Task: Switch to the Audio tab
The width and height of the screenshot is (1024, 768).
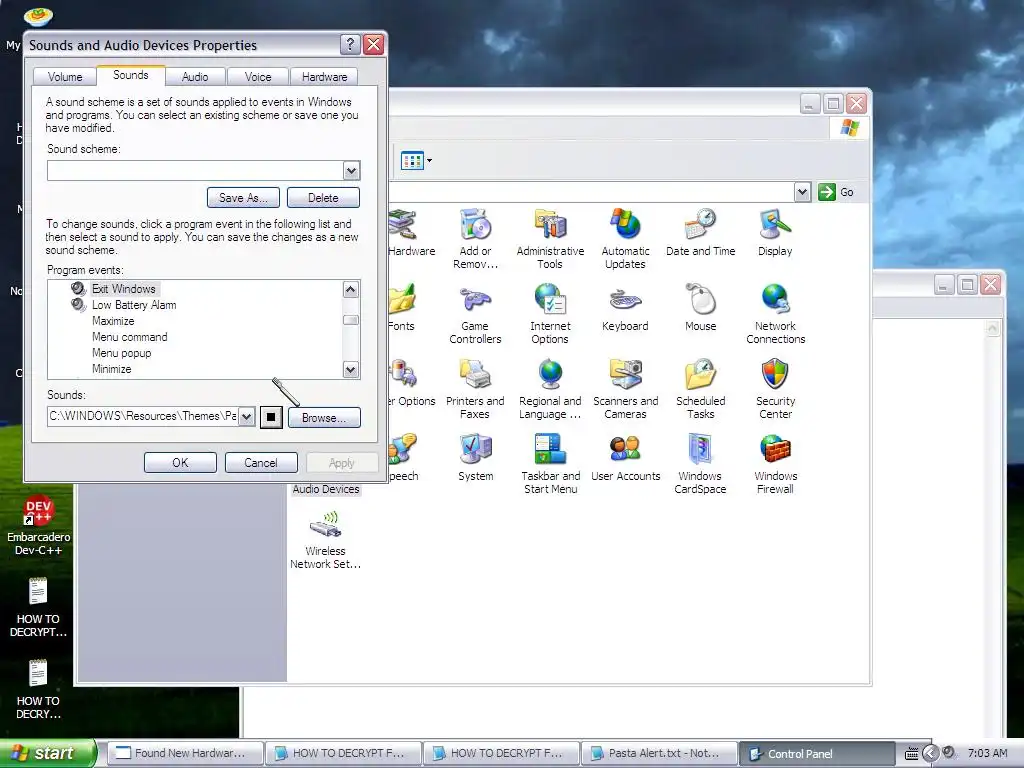Action: click(x=195, y=77)
